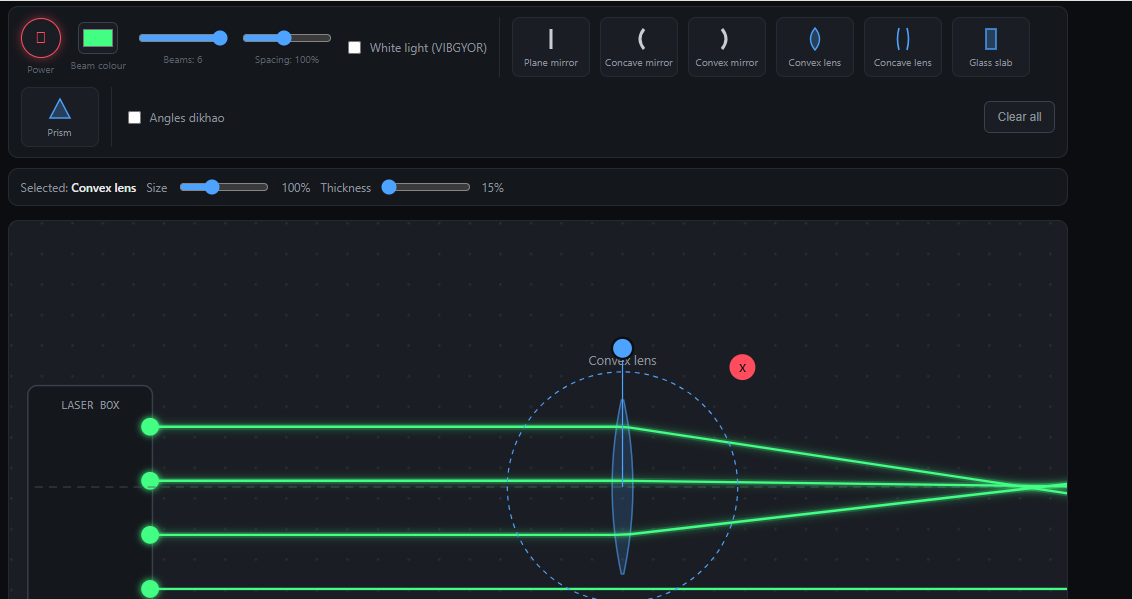Delete lens with red X button
The image size is (1132, 599).
pos(742,367)
